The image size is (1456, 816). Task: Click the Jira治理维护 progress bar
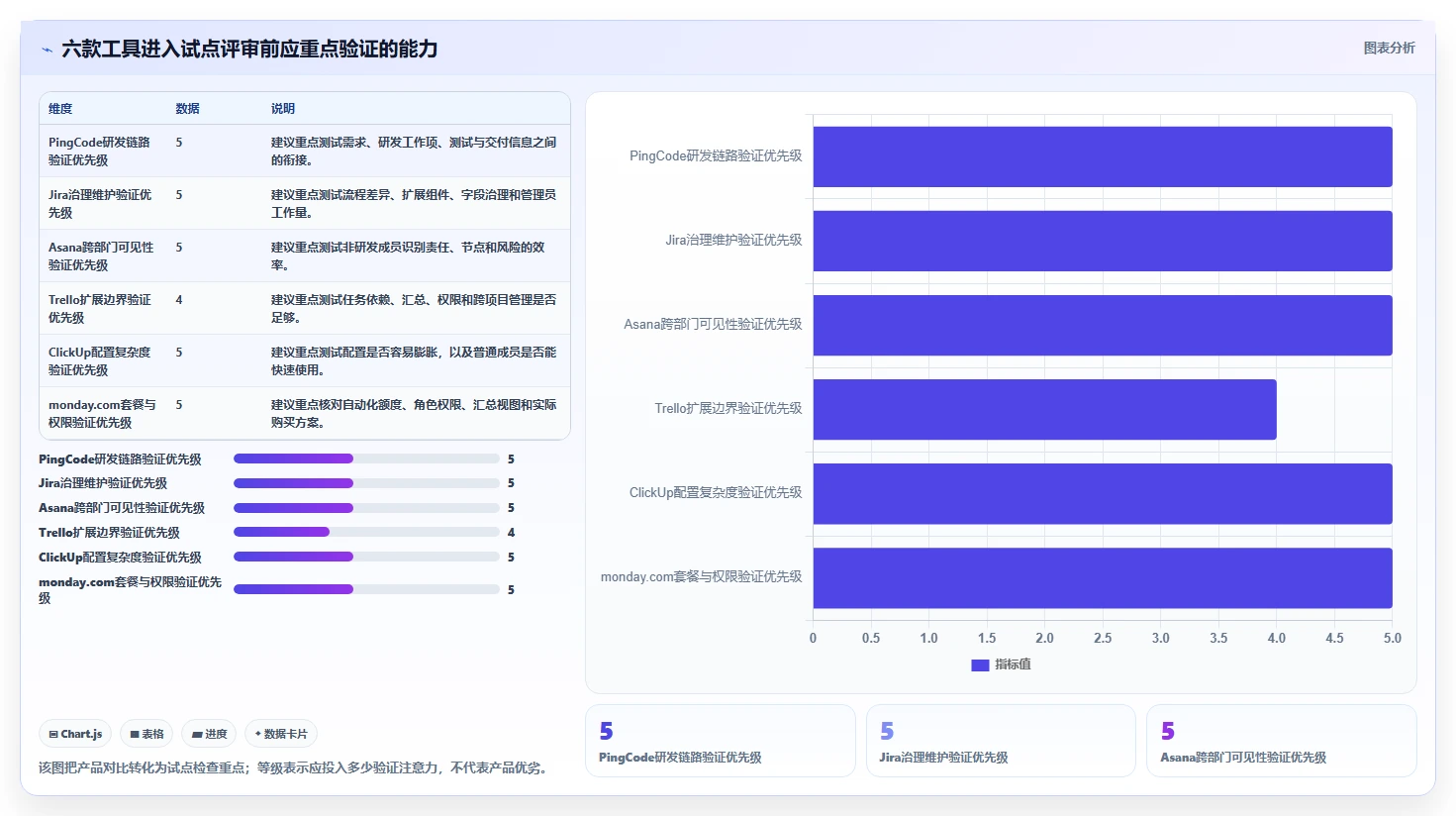[x=366, y=483]
